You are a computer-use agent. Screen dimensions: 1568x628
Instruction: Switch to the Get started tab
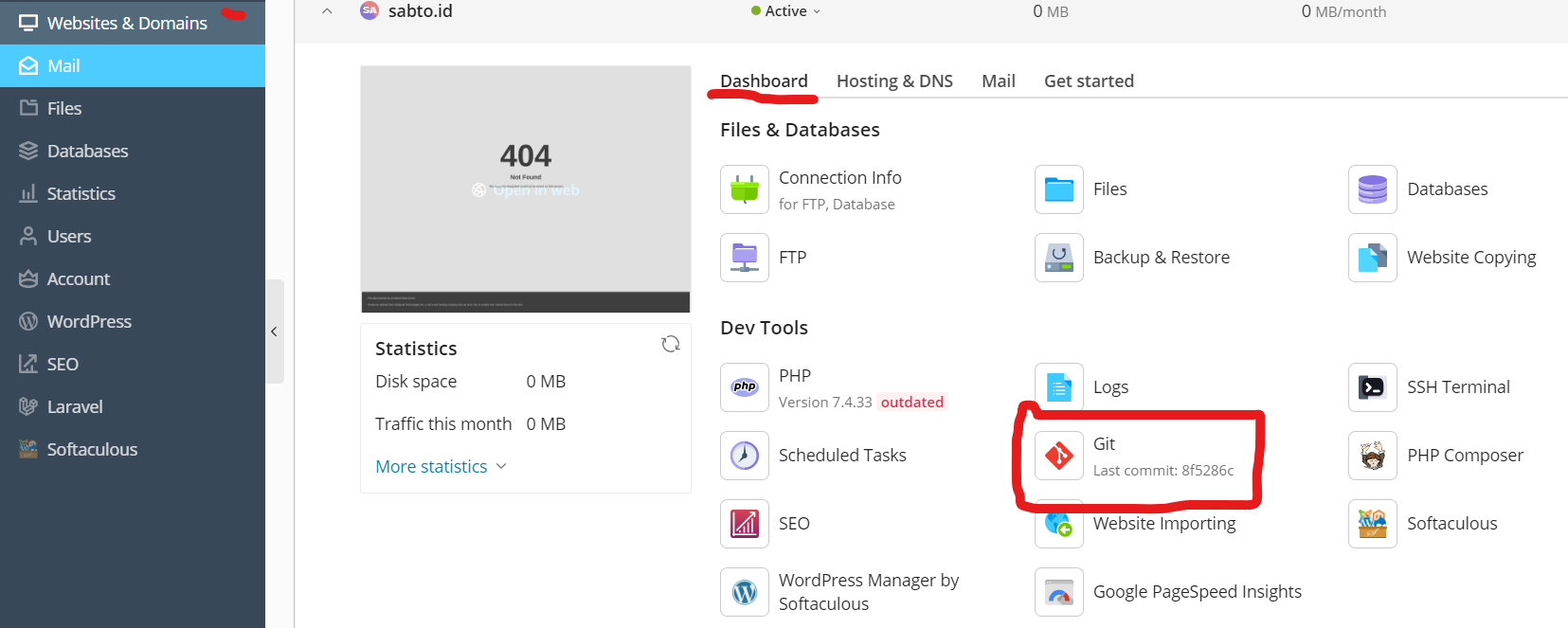pyautogui.click(x=1089, y=81)
